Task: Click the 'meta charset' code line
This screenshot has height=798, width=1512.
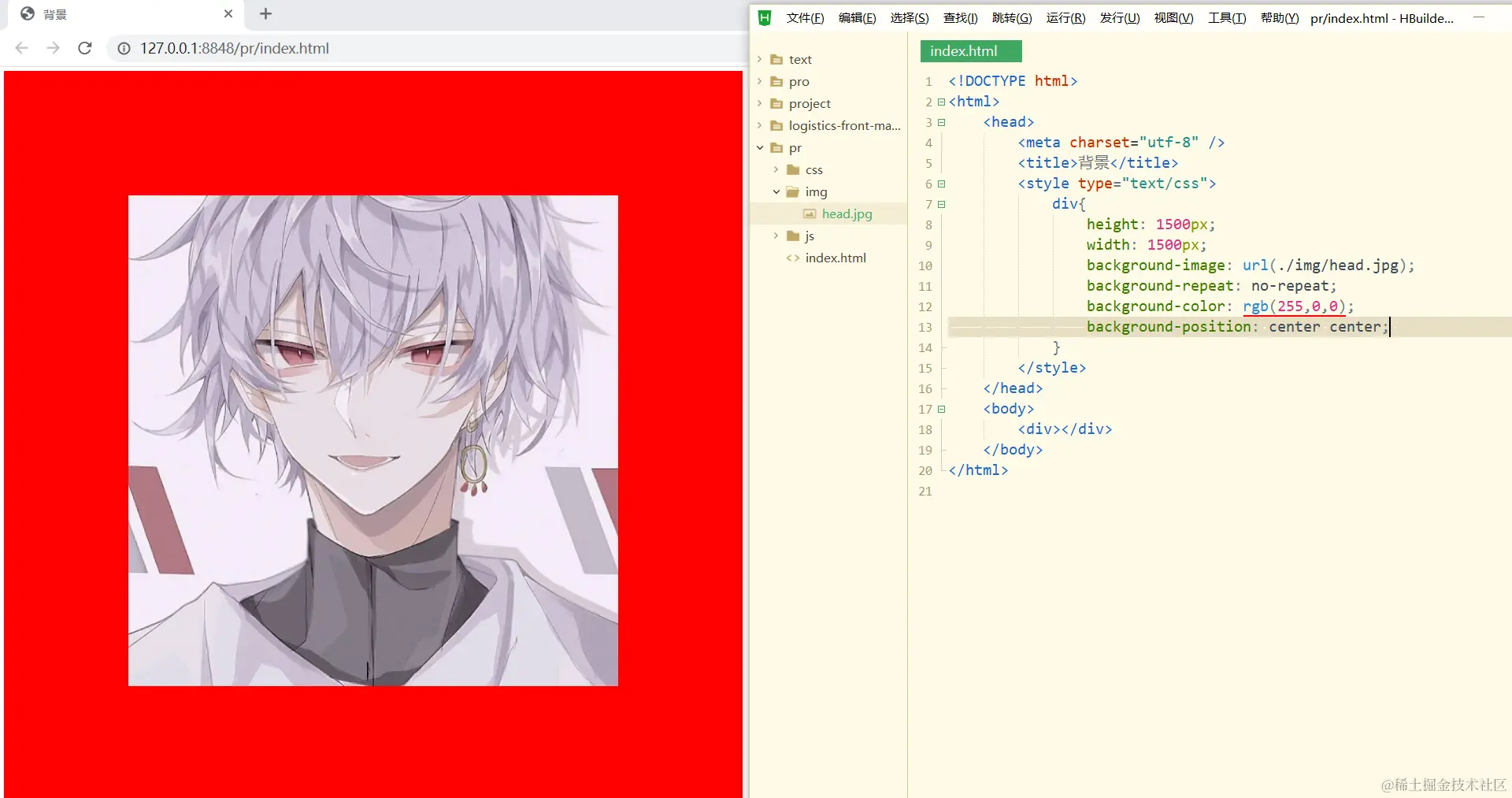Action: pyautogui.click(x=1121, y=143)
